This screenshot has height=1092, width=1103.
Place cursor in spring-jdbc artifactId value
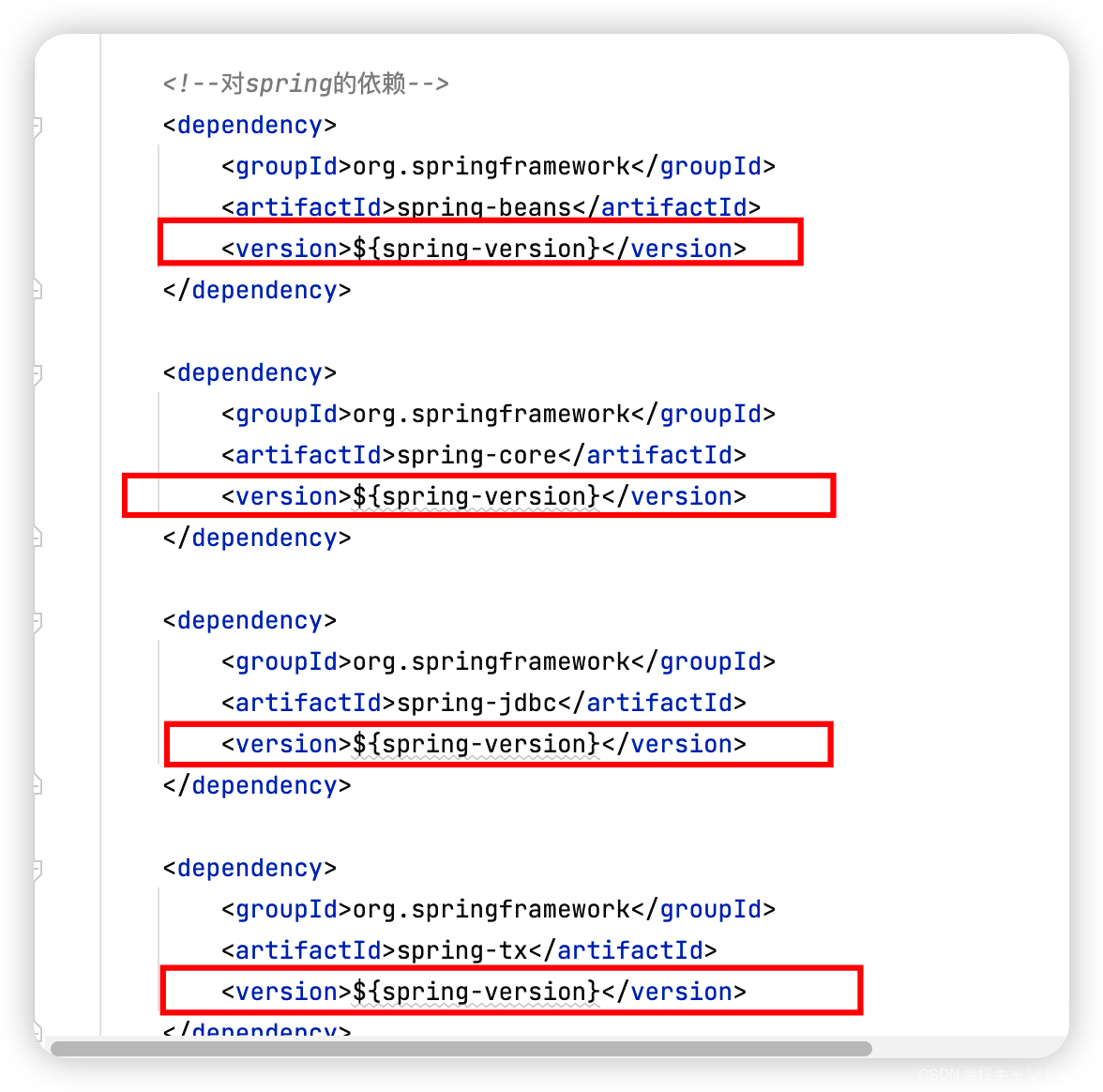coord(476,704)
